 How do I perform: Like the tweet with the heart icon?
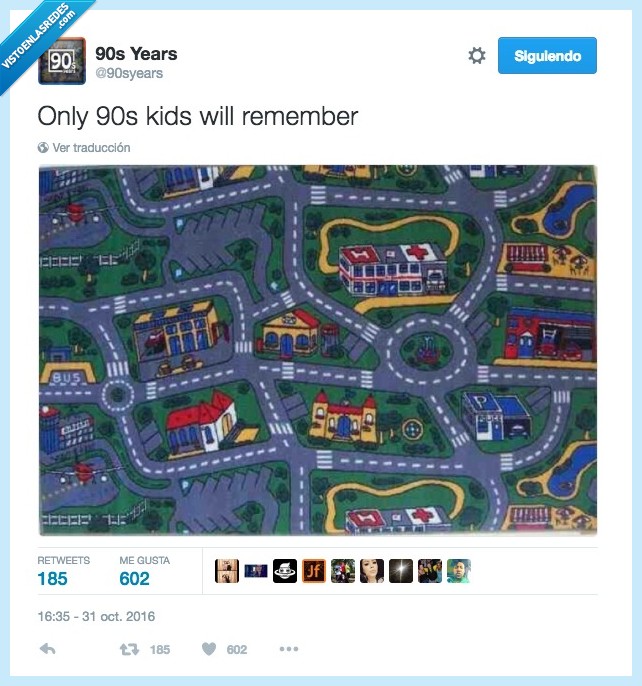(x=209, y=649)
